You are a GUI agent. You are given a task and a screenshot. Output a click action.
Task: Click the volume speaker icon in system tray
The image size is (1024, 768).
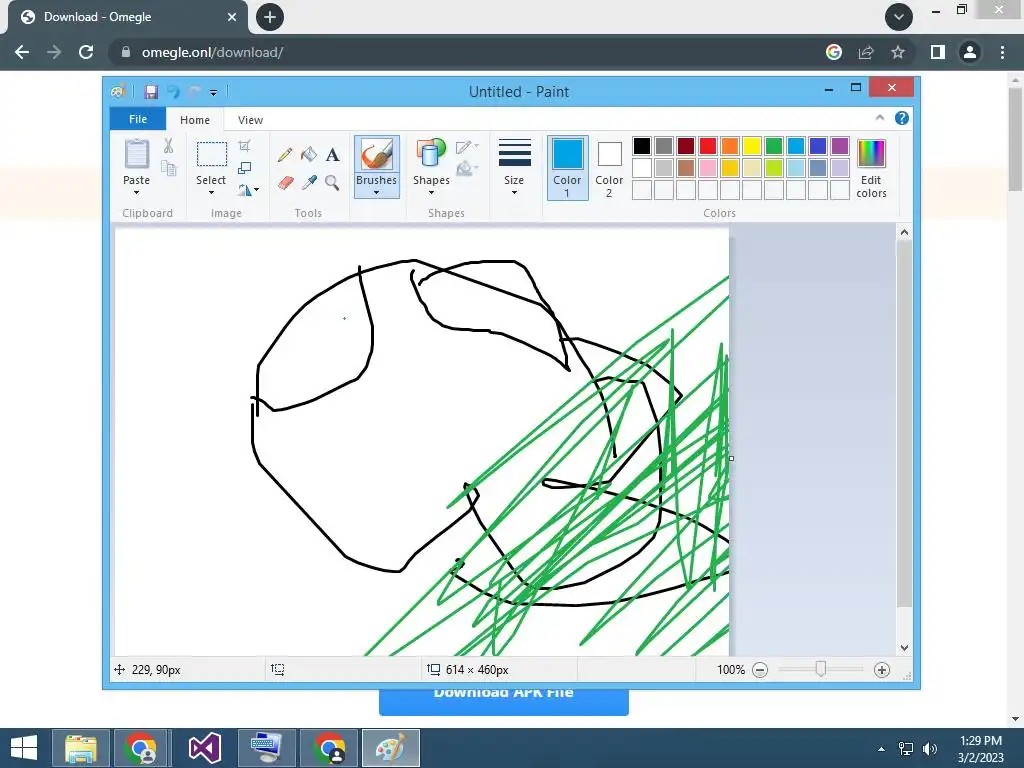click(930, 749)
